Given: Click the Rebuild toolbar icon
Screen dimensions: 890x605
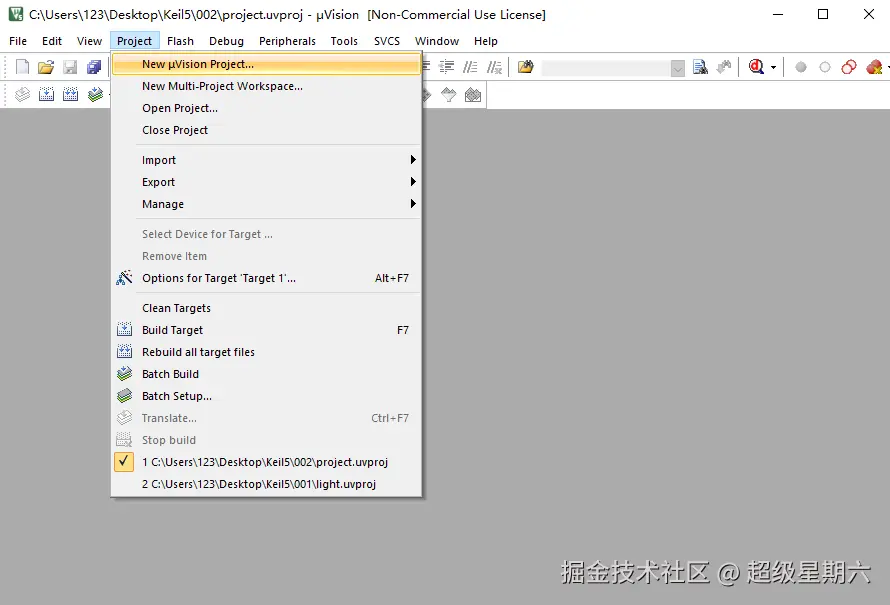Looking at the screenshot, I should pos(70,94).
